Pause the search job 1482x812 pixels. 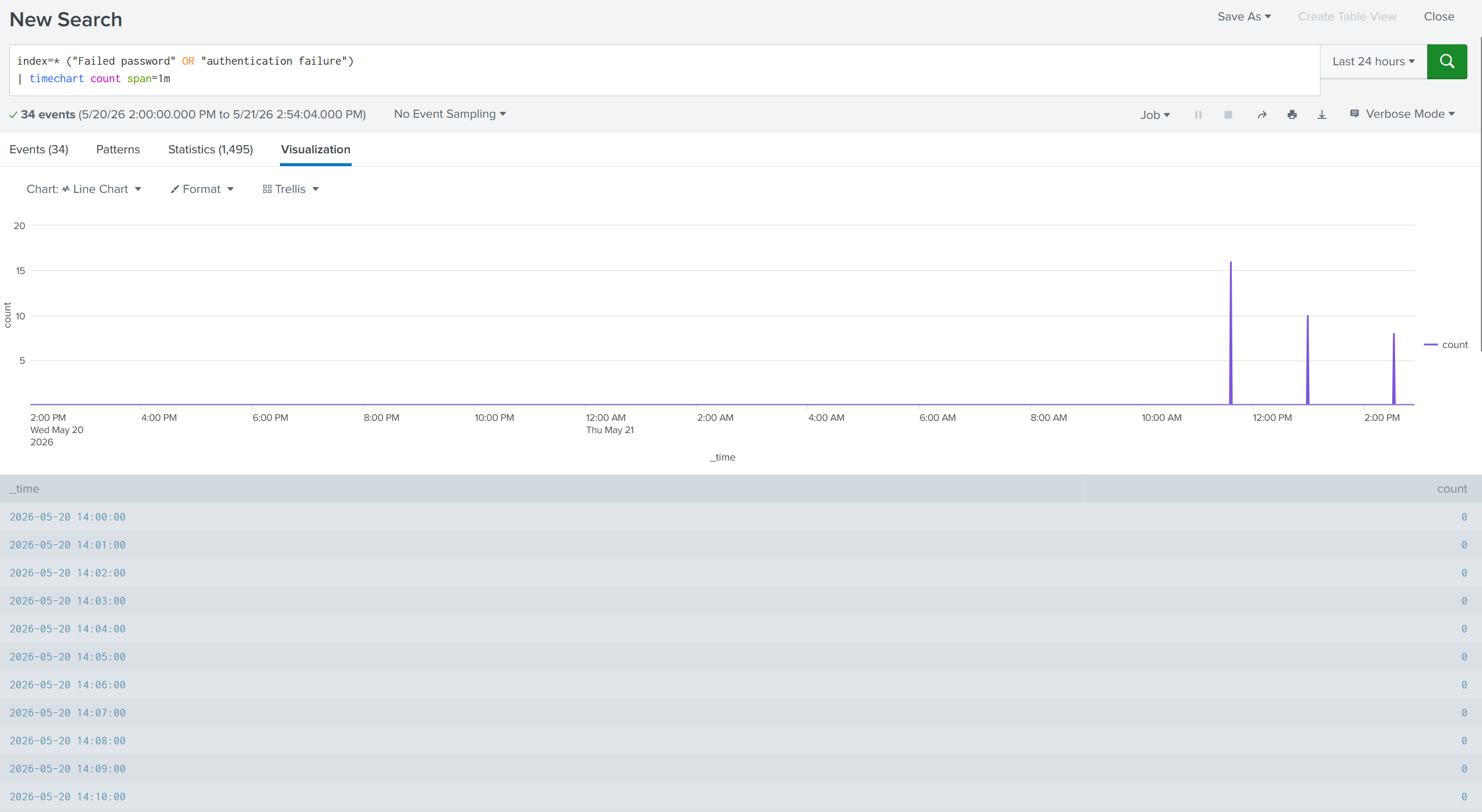pyautogui.click(x=1198, y=115)
